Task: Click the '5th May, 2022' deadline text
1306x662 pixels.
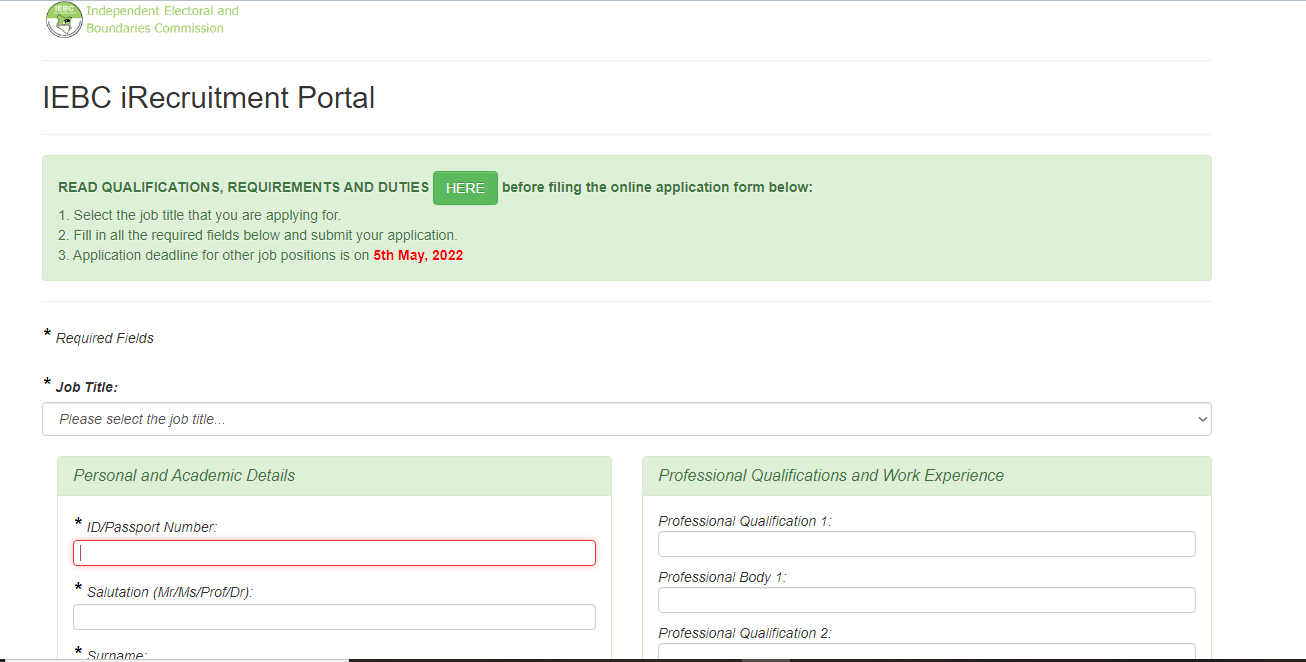Action: point(418,255)
